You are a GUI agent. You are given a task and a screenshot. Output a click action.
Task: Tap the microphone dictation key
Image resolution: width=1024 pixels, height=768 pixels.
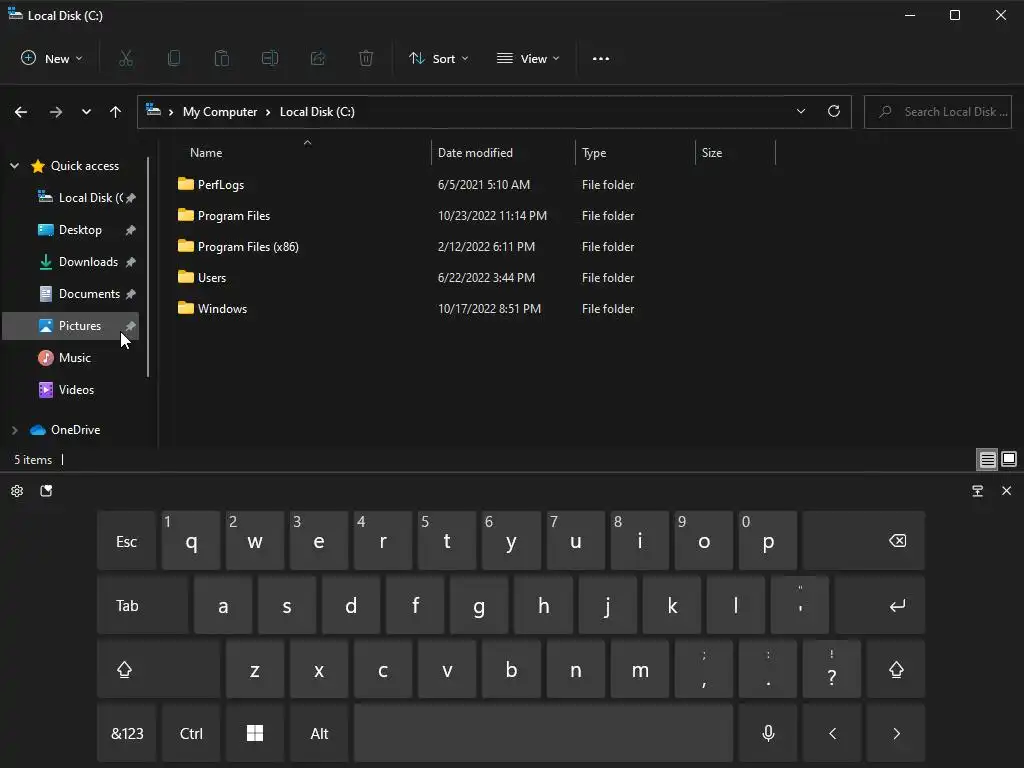(768, 733)
